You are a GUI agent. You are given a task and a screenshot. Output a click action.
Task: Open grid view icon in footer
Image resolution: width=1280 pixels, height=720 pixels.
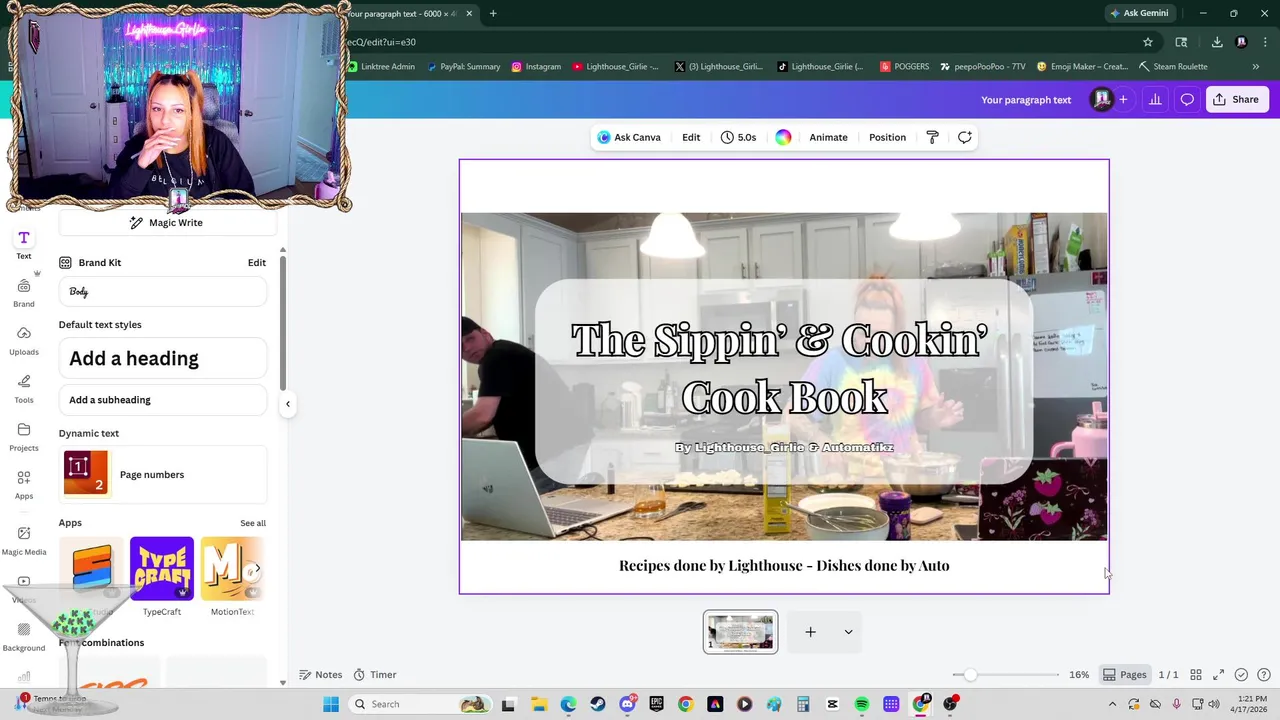(1196, 675)
